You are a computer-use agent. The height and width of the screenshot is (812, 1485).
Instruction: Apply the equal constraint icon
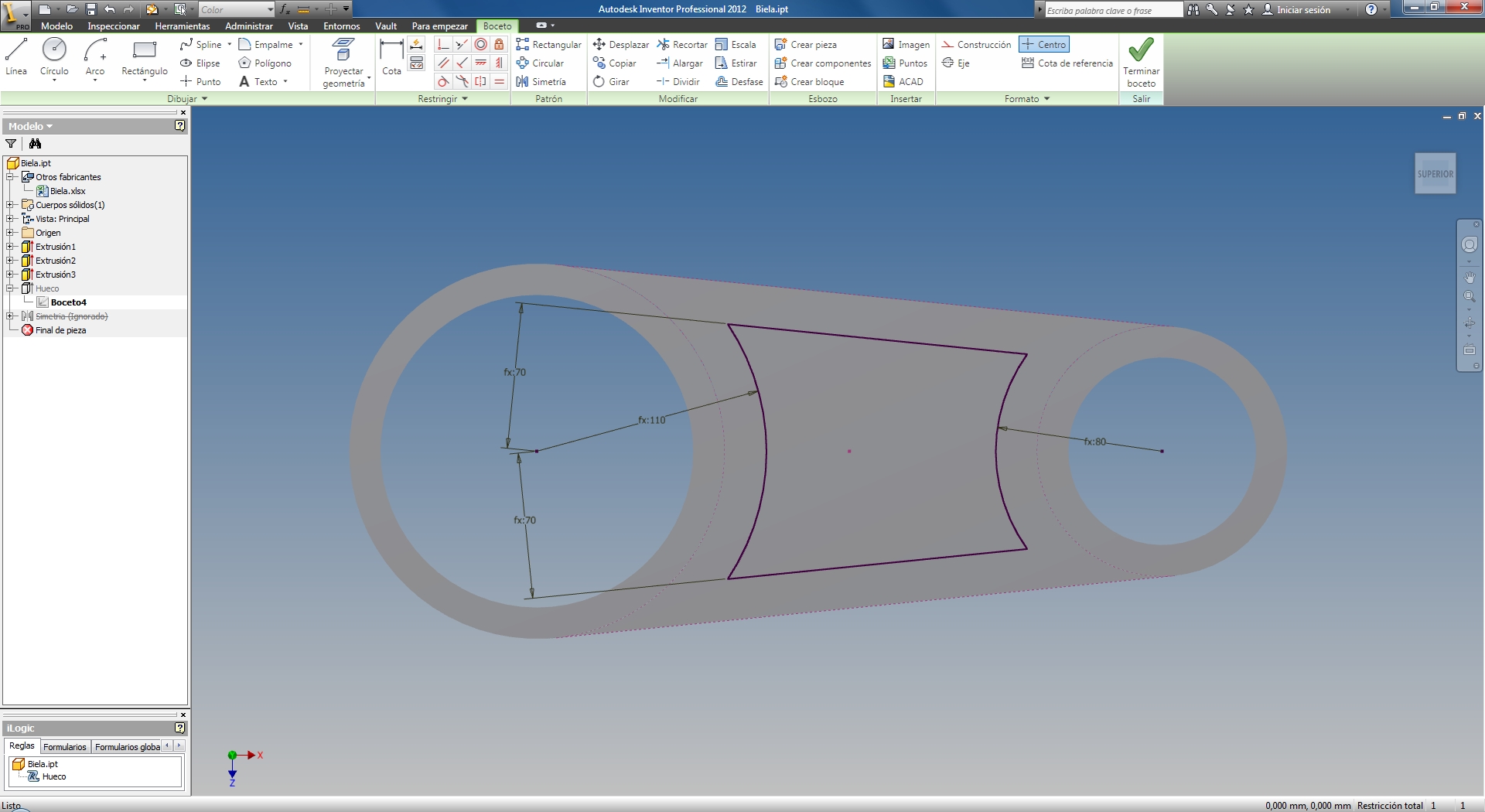tap(499, 82)
